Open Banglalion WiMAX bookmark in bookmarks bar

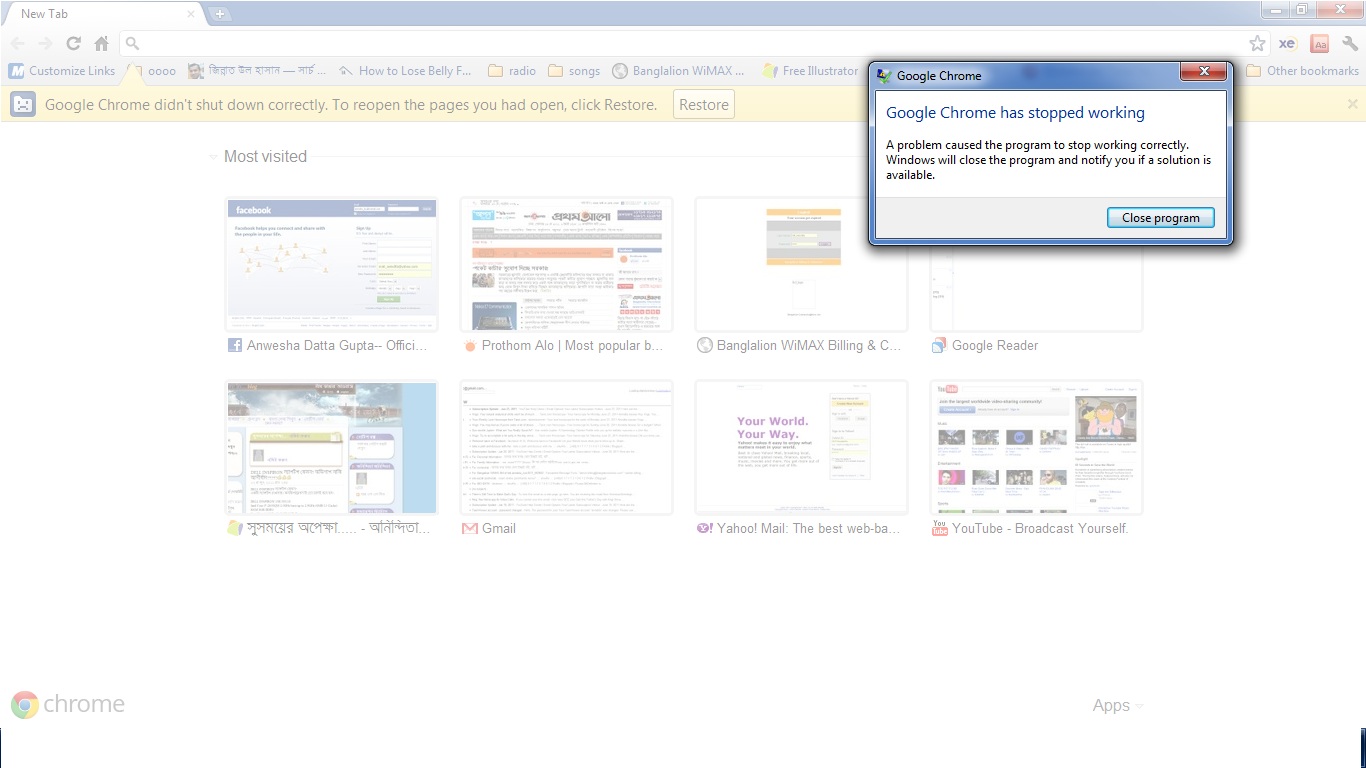(x=679, y=71)
